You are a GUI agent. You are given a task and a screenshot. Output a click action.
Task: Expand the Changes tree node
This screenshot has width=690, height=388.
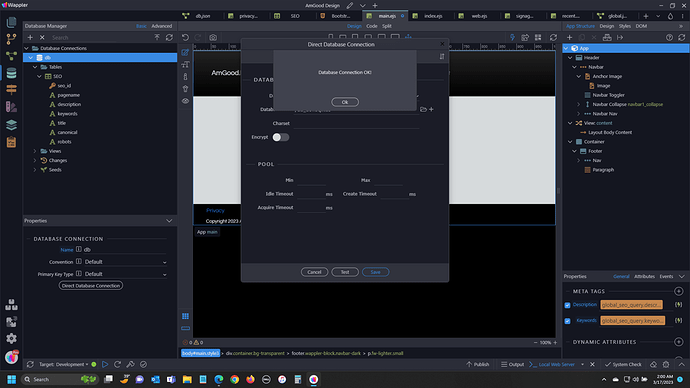(x=35, y=160)
